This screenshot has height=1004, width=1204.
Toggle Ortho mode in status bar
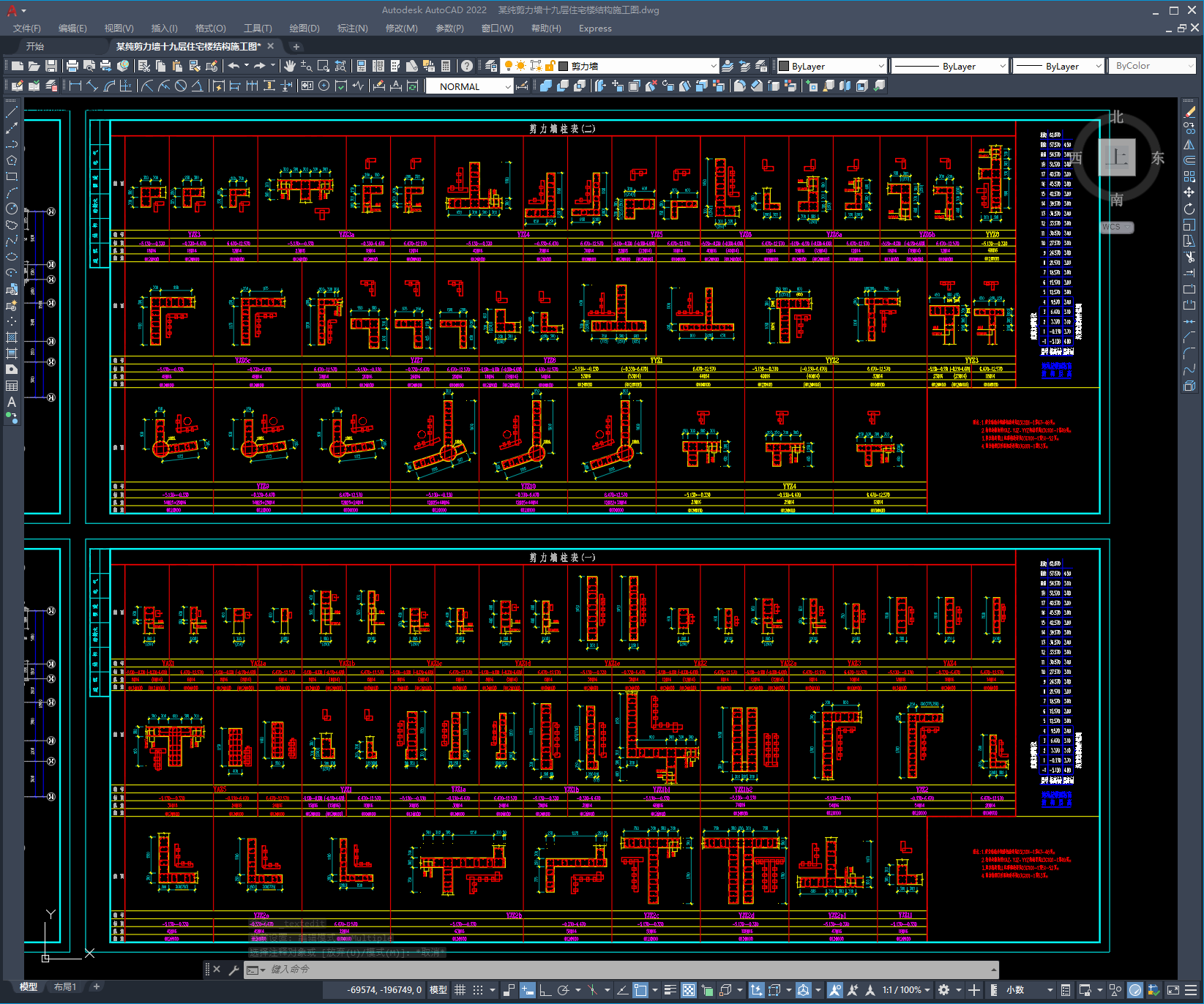click(545, 990)
